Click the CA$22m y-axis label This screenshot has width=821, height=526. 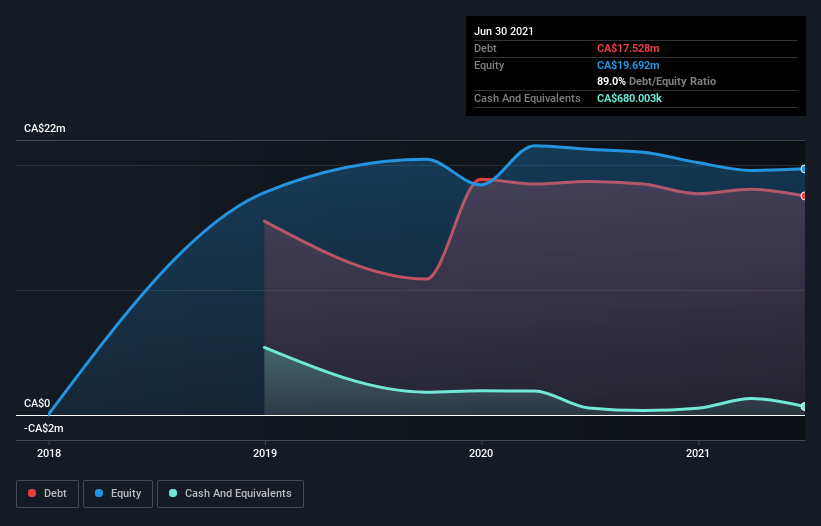coord(45,128)
